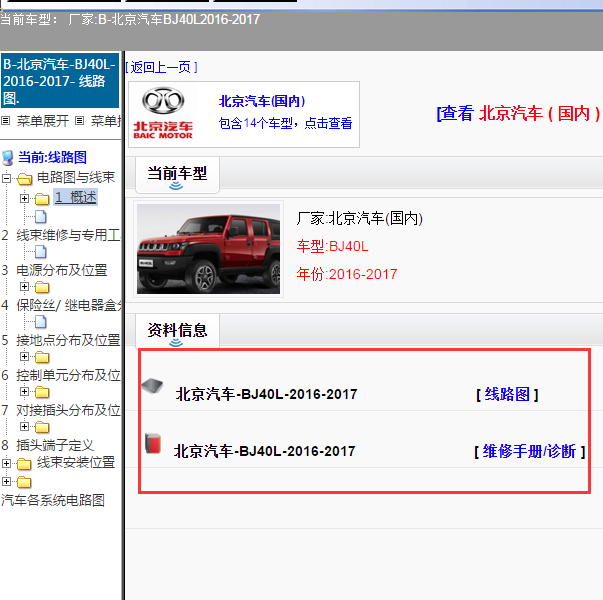
Task: Click the second 北京汽车-BJ40L-2016-2017 row title
Action: click(265, 452)
